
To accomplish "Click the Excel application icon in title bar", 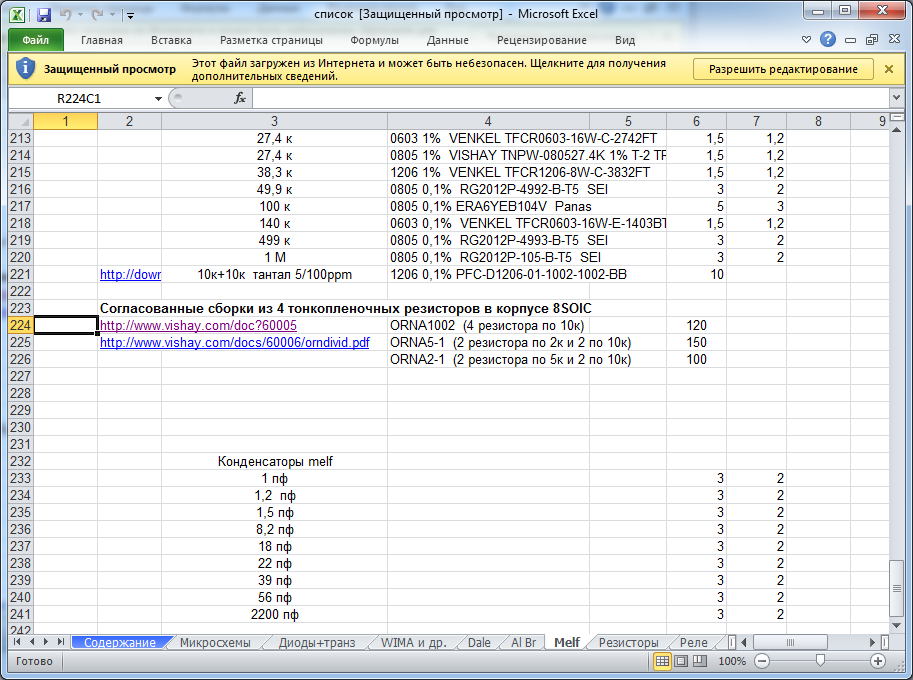I will coord(17,15).
